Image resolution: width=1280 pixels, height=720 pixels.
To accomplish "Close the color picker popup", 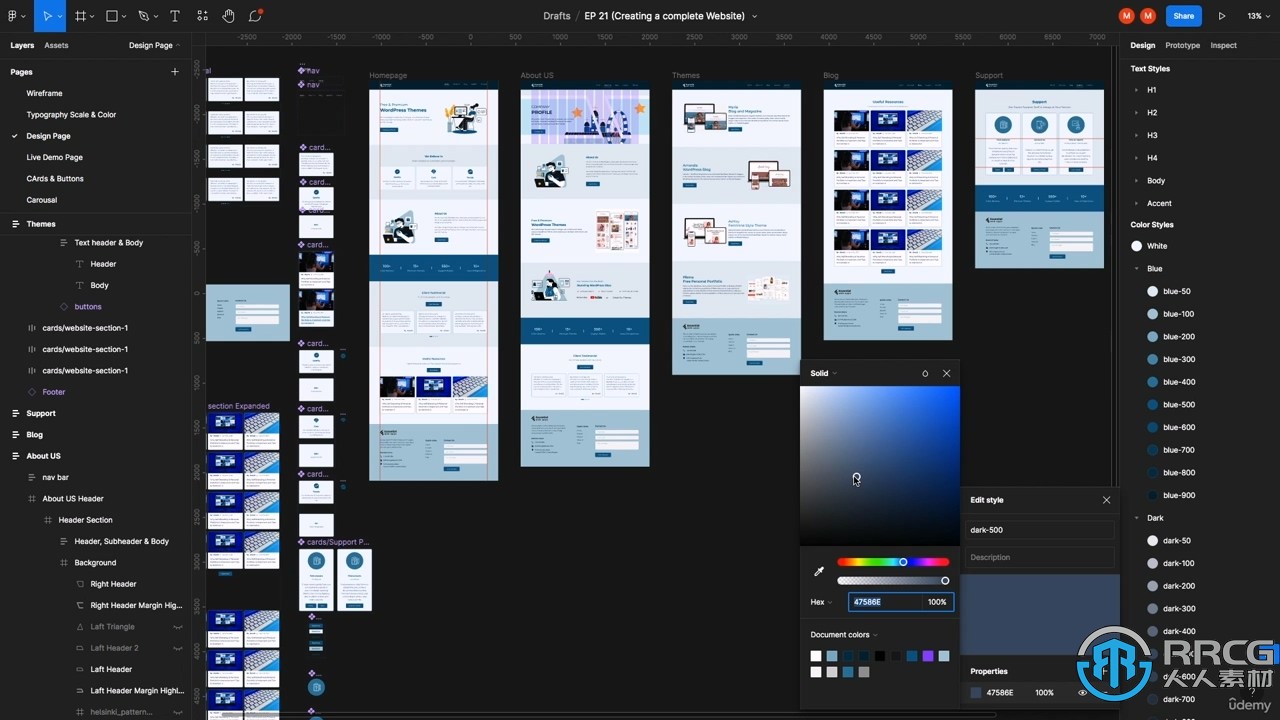I will click(946, 373).
